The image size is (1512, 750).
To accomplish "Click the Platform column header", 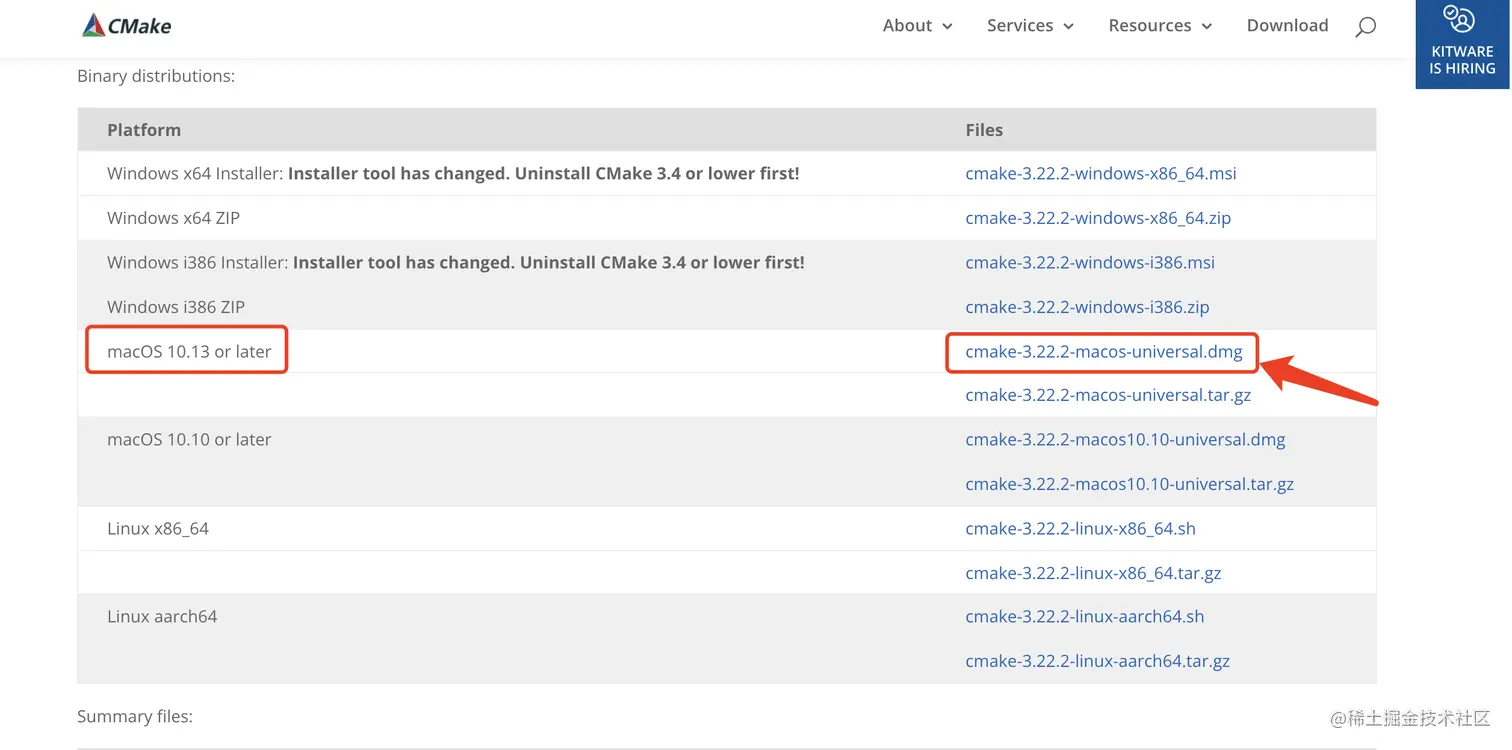I will [x=144, y=130].
